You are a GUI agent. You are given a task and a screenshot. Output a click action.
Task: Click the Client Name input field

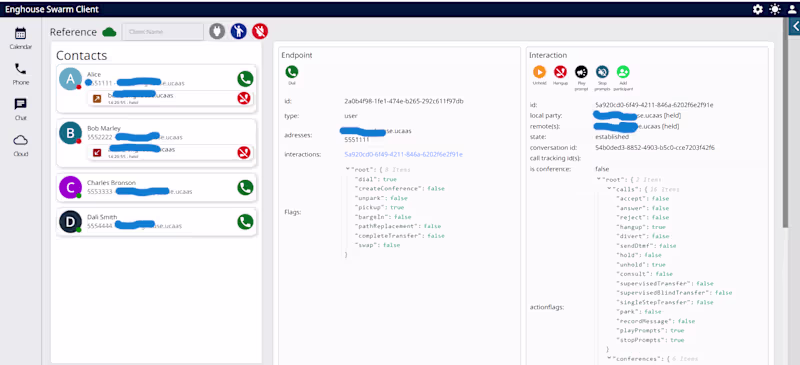pyautogui.click(x=163, y=32)
